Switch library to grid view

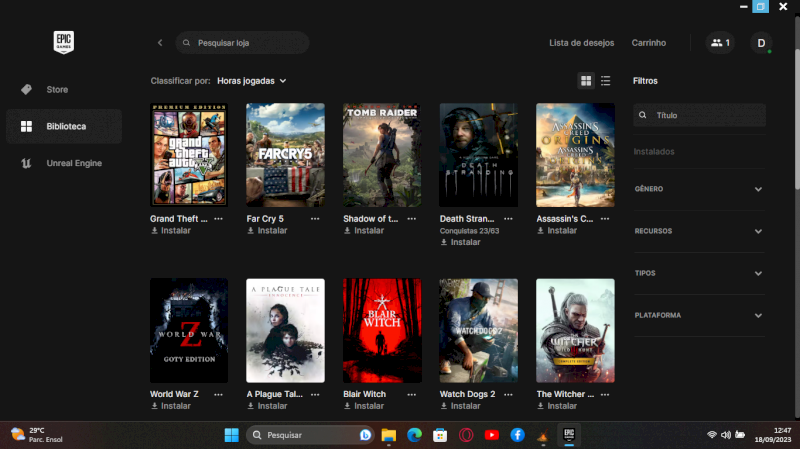(586, 80)
